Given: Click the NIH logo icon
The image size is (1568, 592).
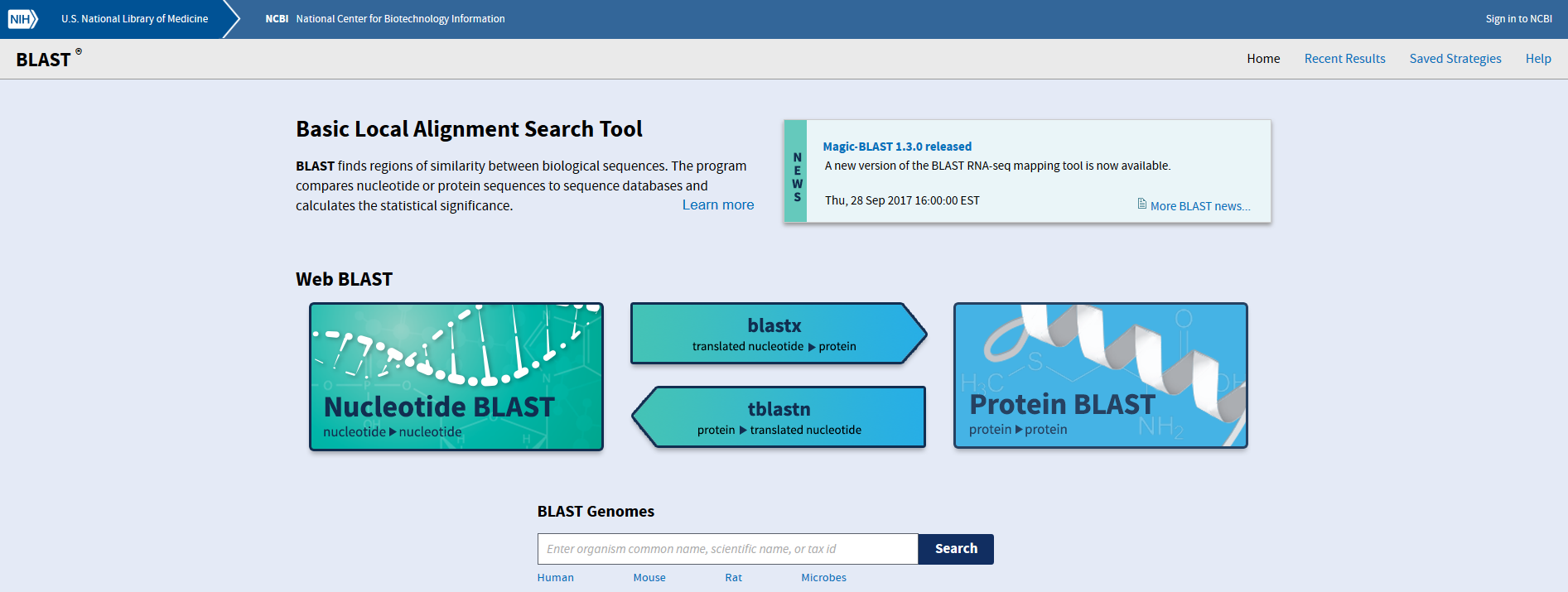Looking at the screenshot, I should pyautogui.click(x=22, y=18).
